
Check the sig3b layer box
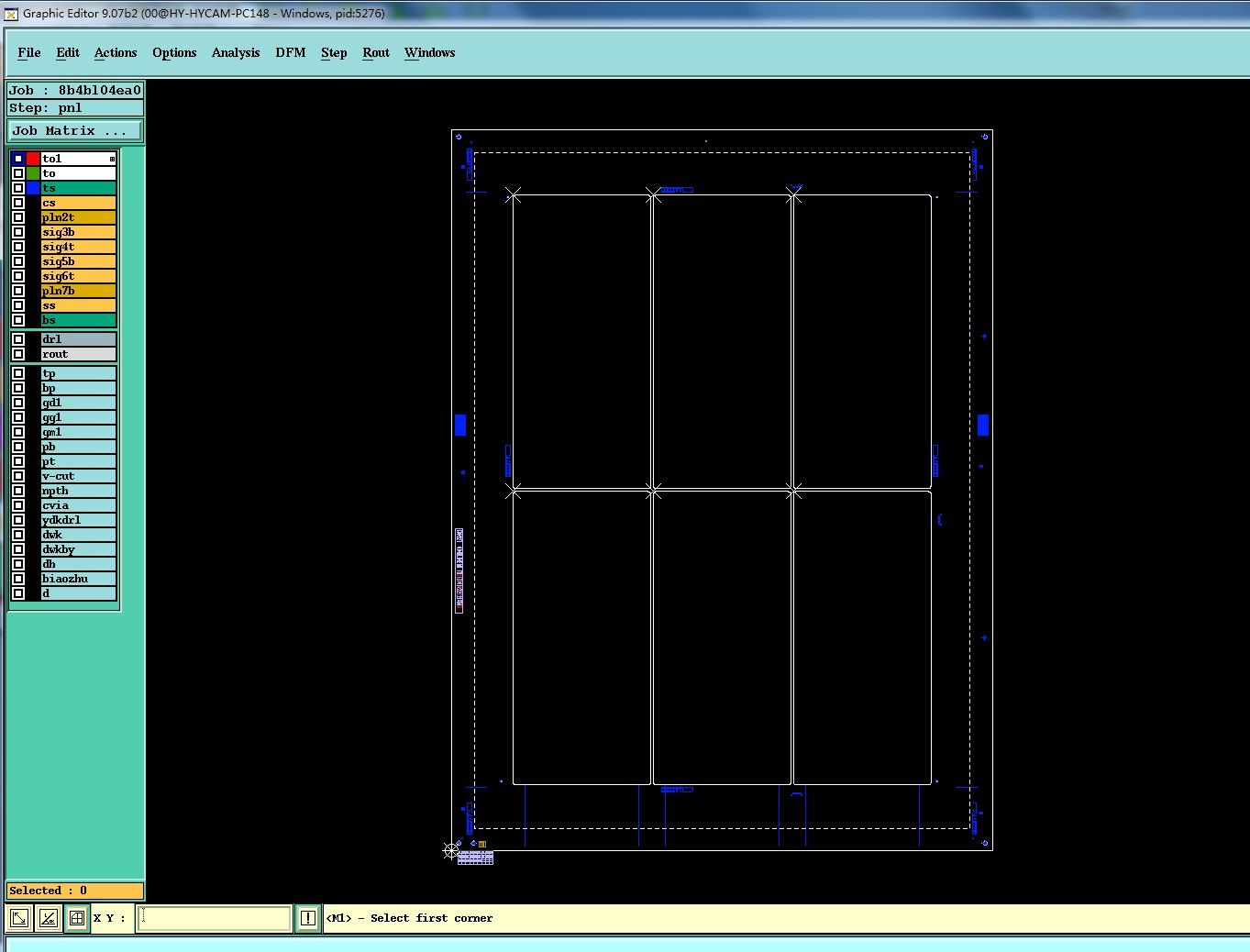(18, 232)
